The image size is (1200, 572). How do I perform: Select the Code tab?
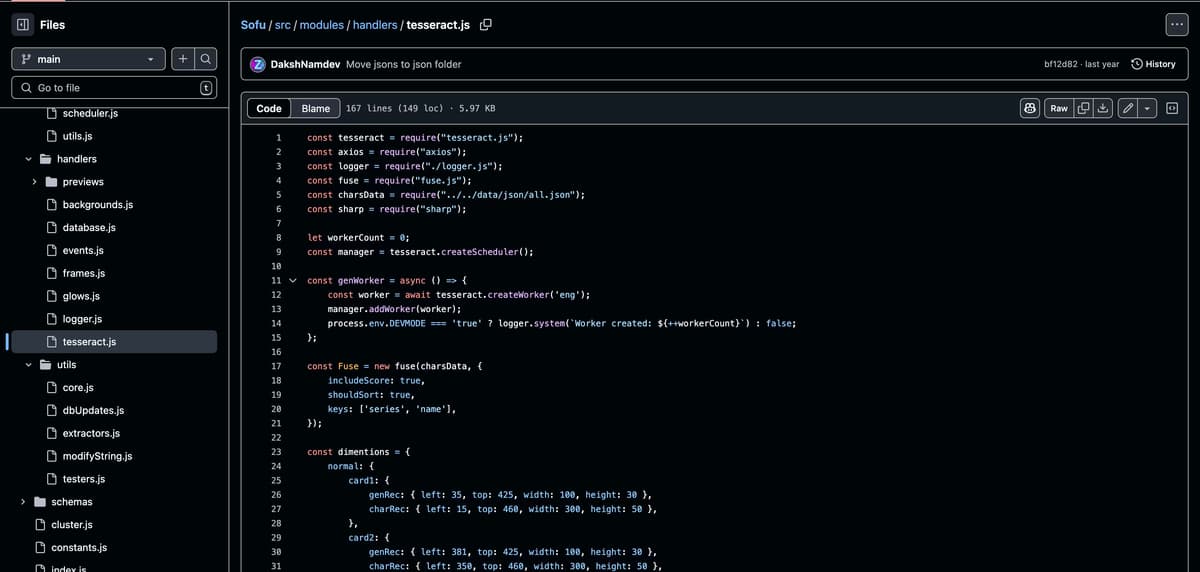click(269, 108)
